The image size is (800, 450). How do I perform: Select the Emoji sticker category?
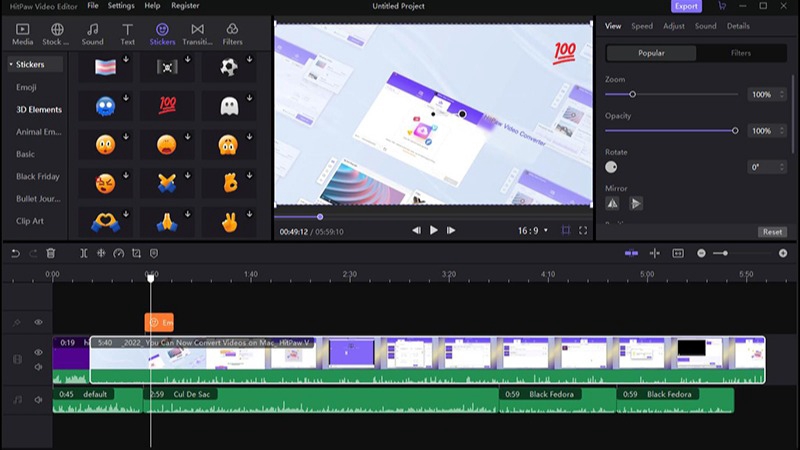pos(26,87)
